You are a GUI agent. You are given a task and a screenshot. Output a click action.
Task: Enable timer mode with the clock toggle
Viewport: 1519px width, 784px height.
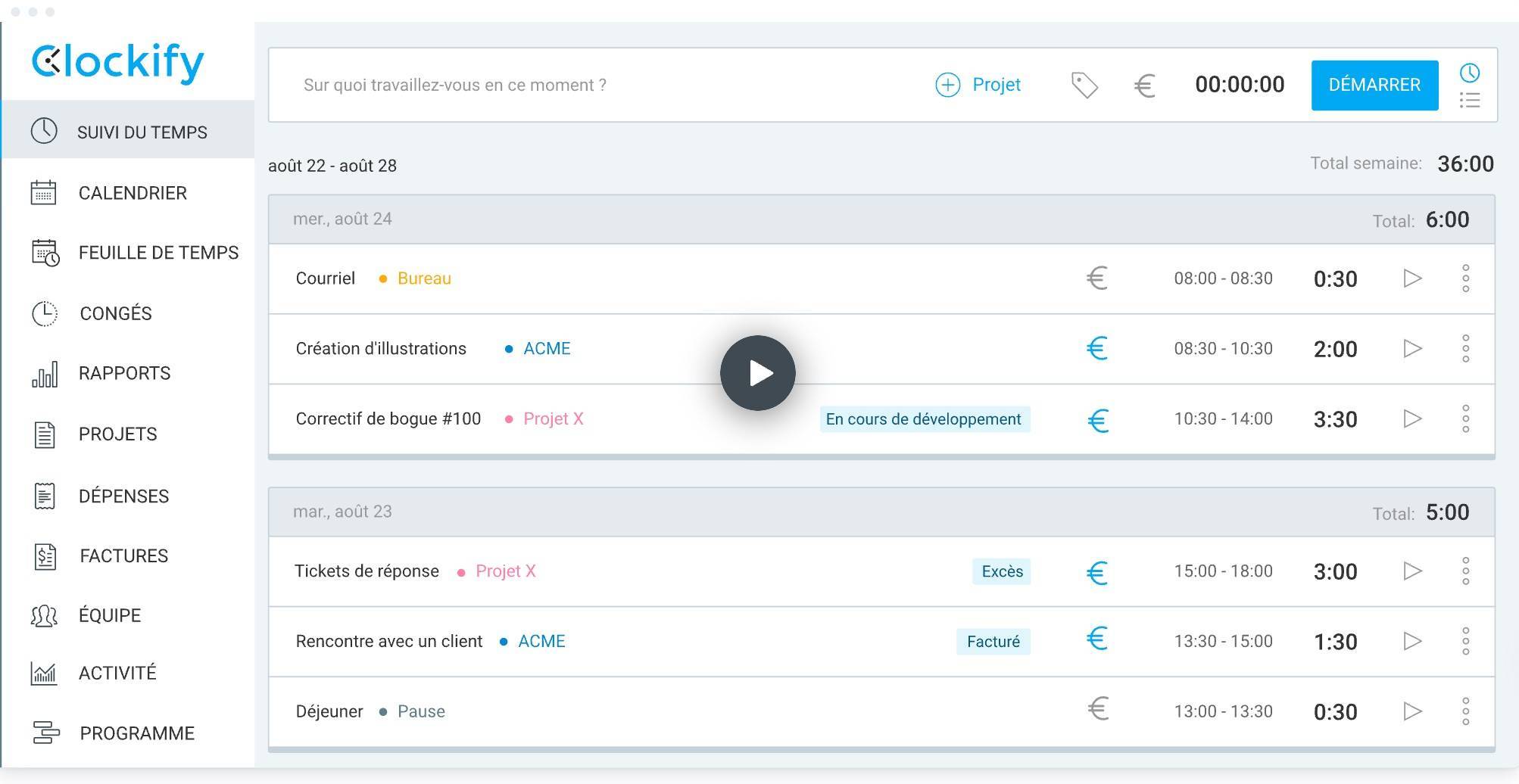[x=1470, y=73]
